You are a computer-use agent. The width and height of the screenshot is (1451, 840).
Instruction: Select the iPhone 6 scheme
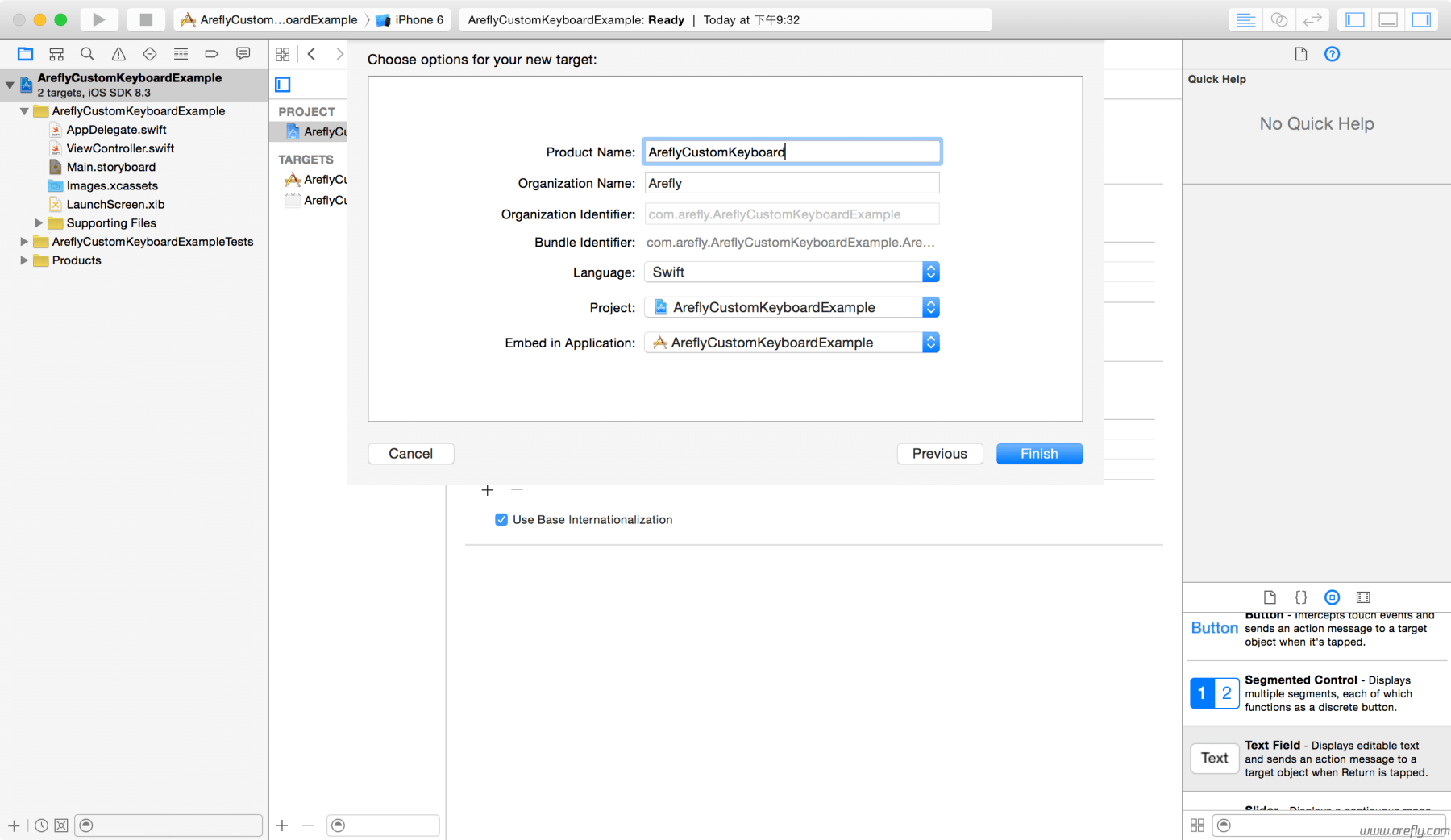(x=410, y=19)
